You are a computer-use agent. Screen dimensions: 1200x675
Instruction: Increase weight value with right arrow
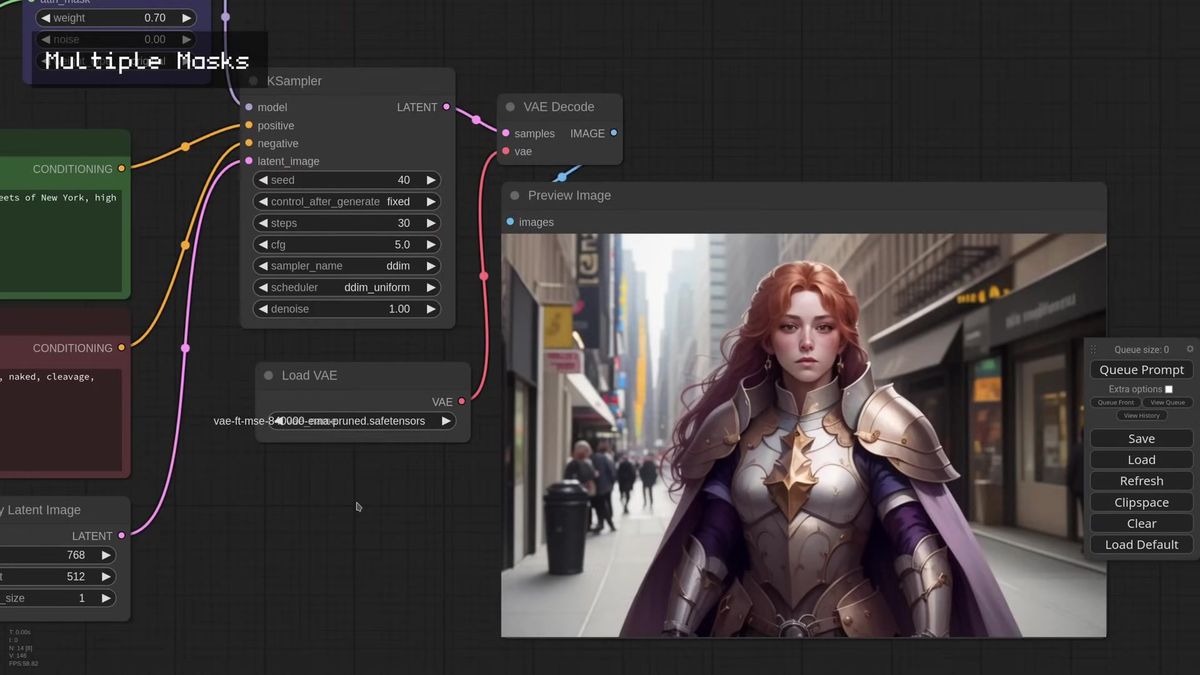[x=186, y=18]
